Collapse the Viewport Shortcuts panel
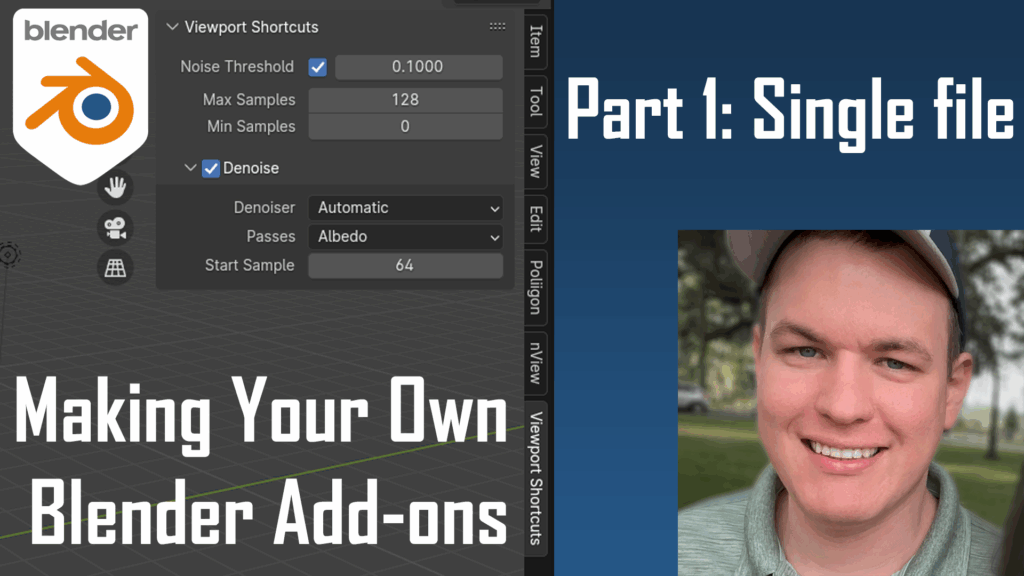 (172, 27)
